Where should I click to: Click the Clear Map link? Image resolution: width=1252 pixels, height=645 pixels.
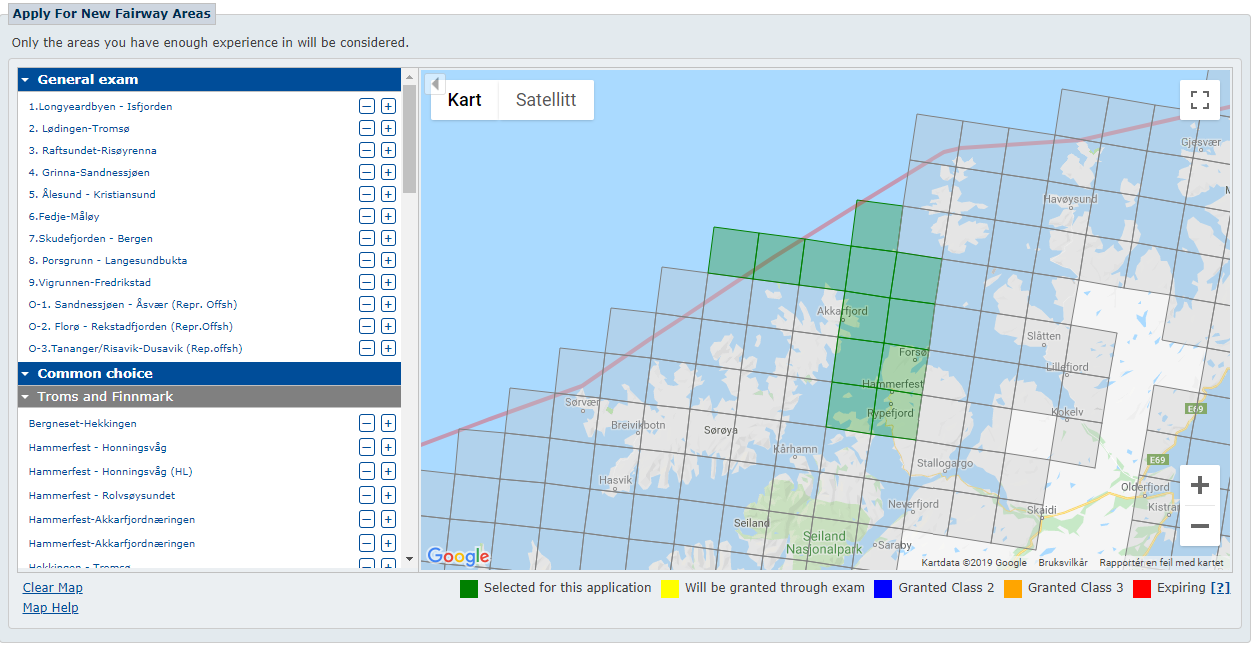(53, 588)
